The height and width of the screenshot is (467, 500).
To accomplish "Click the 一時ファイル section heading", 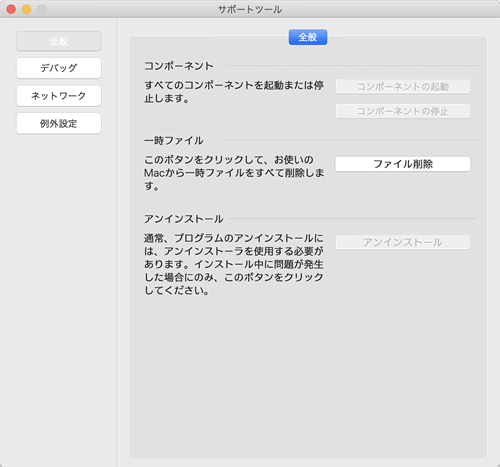I will [174, 140].
